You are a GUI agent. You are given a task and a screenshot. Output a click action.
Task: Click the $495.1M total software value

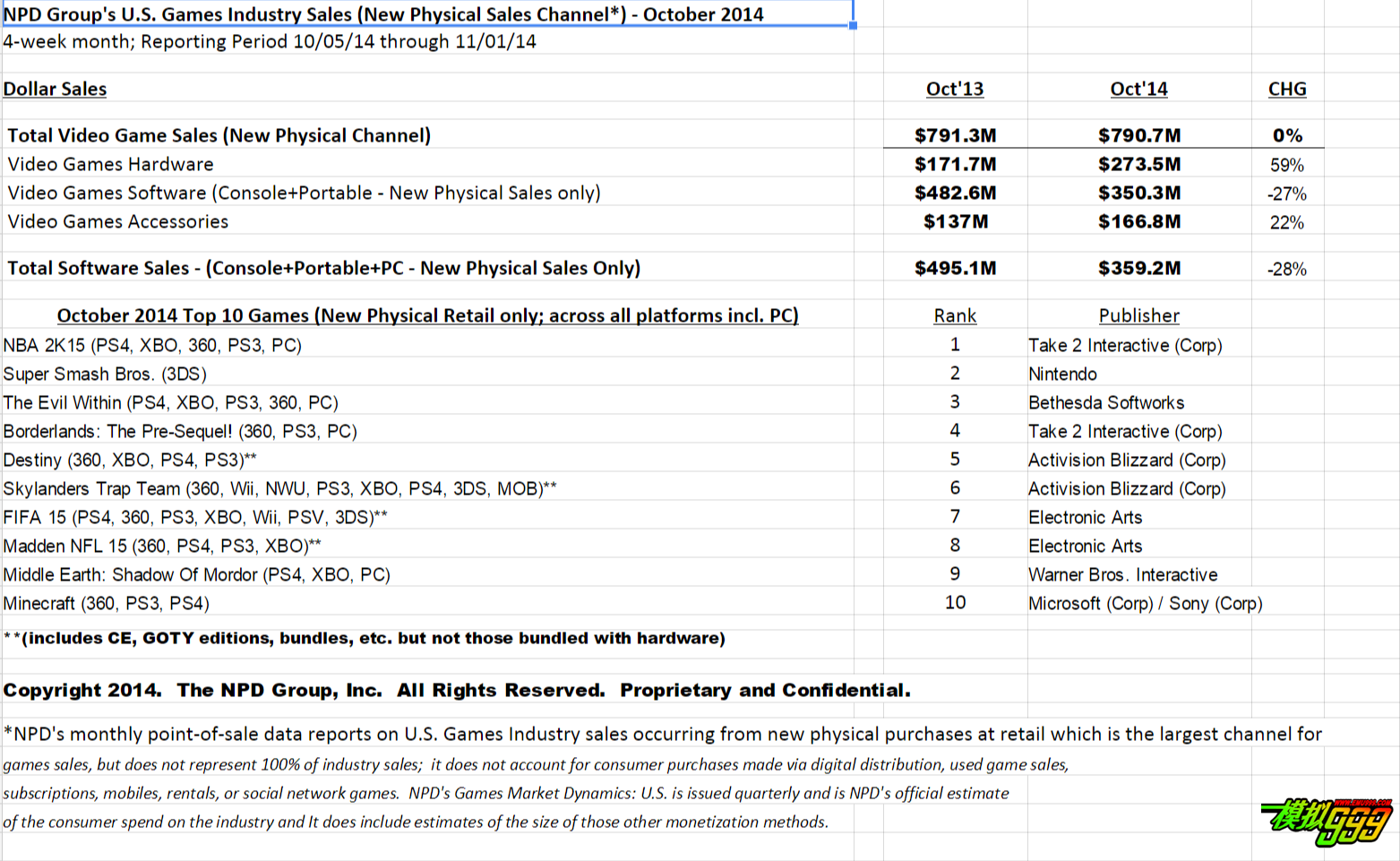click(955, 268)
